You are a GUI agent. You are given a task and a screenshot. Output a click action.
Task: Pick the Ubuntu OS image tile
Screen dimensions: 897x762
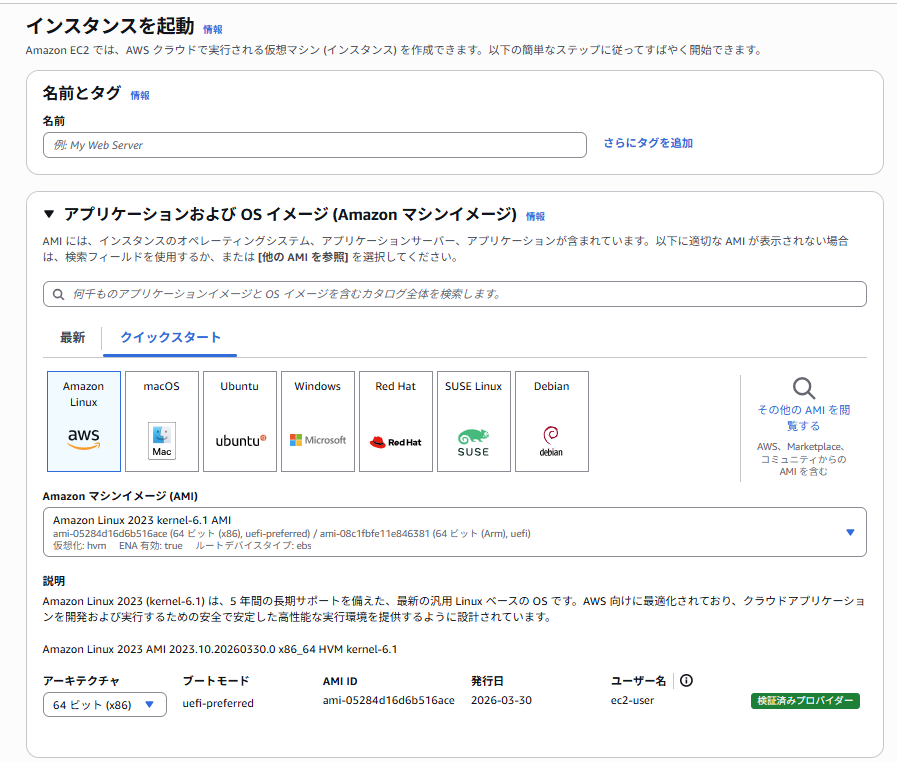point(240,421)
